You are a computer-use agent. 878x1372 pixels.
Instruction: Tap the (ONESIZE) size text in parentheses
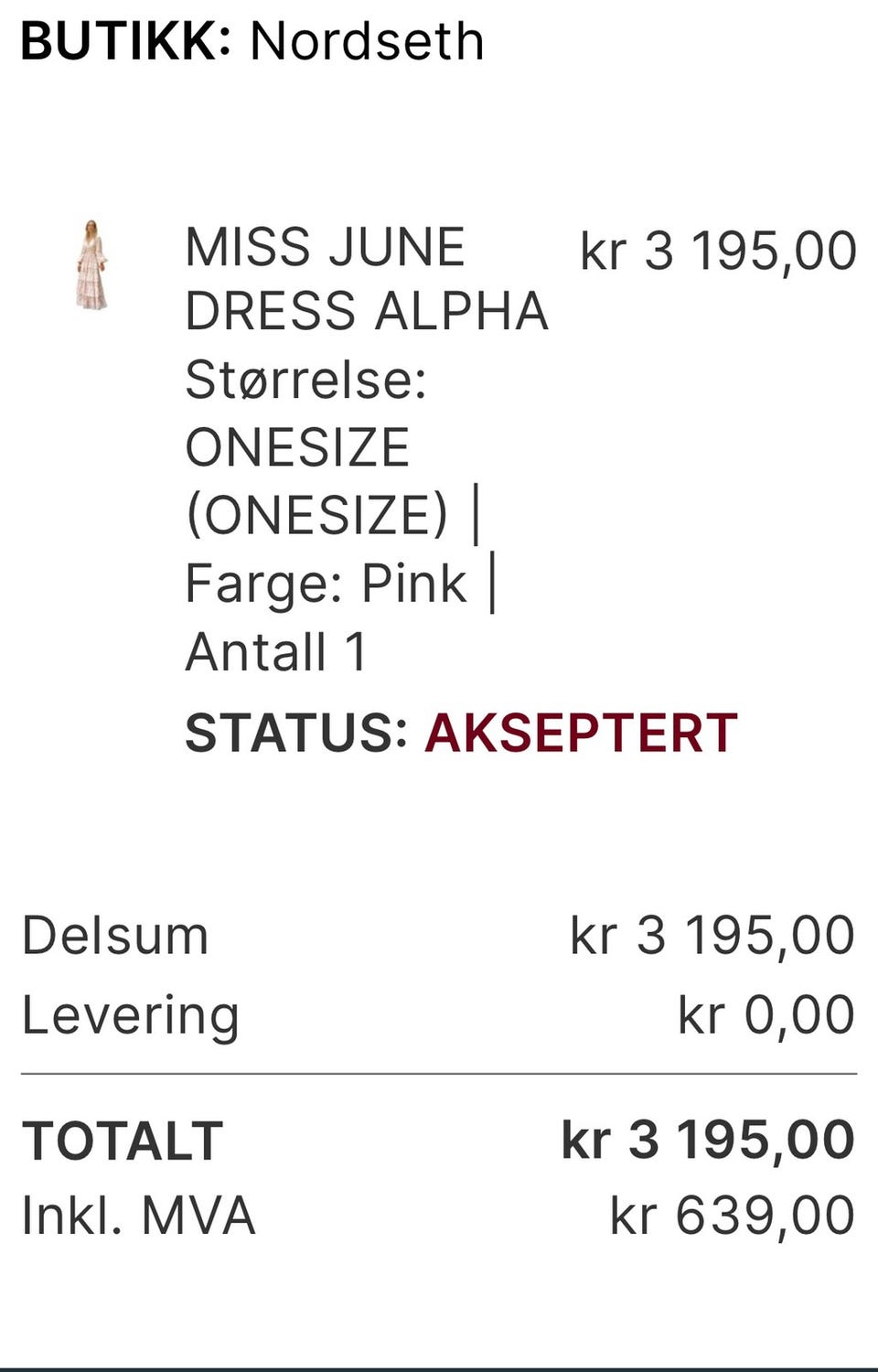317,515
